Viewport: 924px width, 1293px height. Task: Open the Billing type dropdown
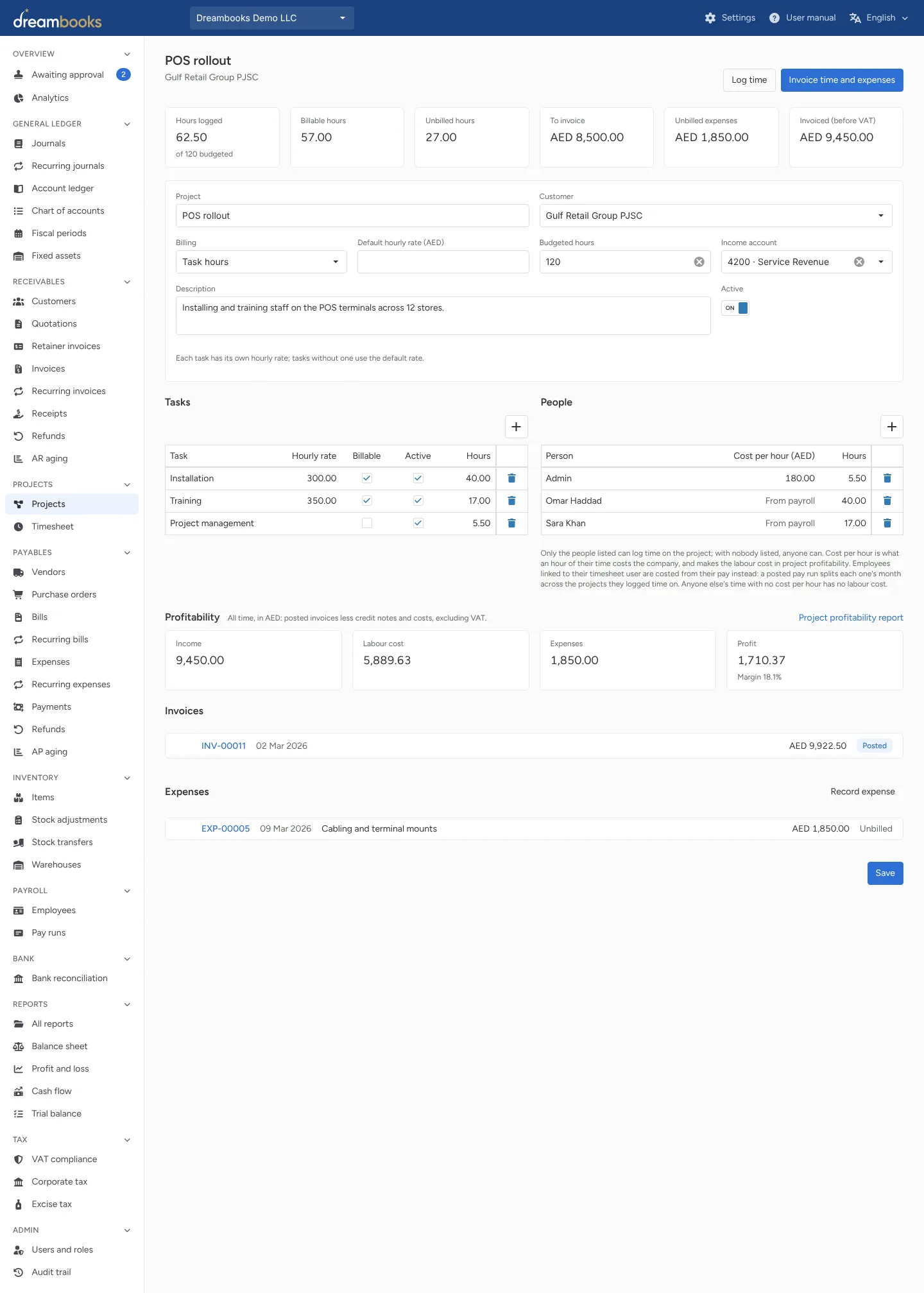point(261,262)
